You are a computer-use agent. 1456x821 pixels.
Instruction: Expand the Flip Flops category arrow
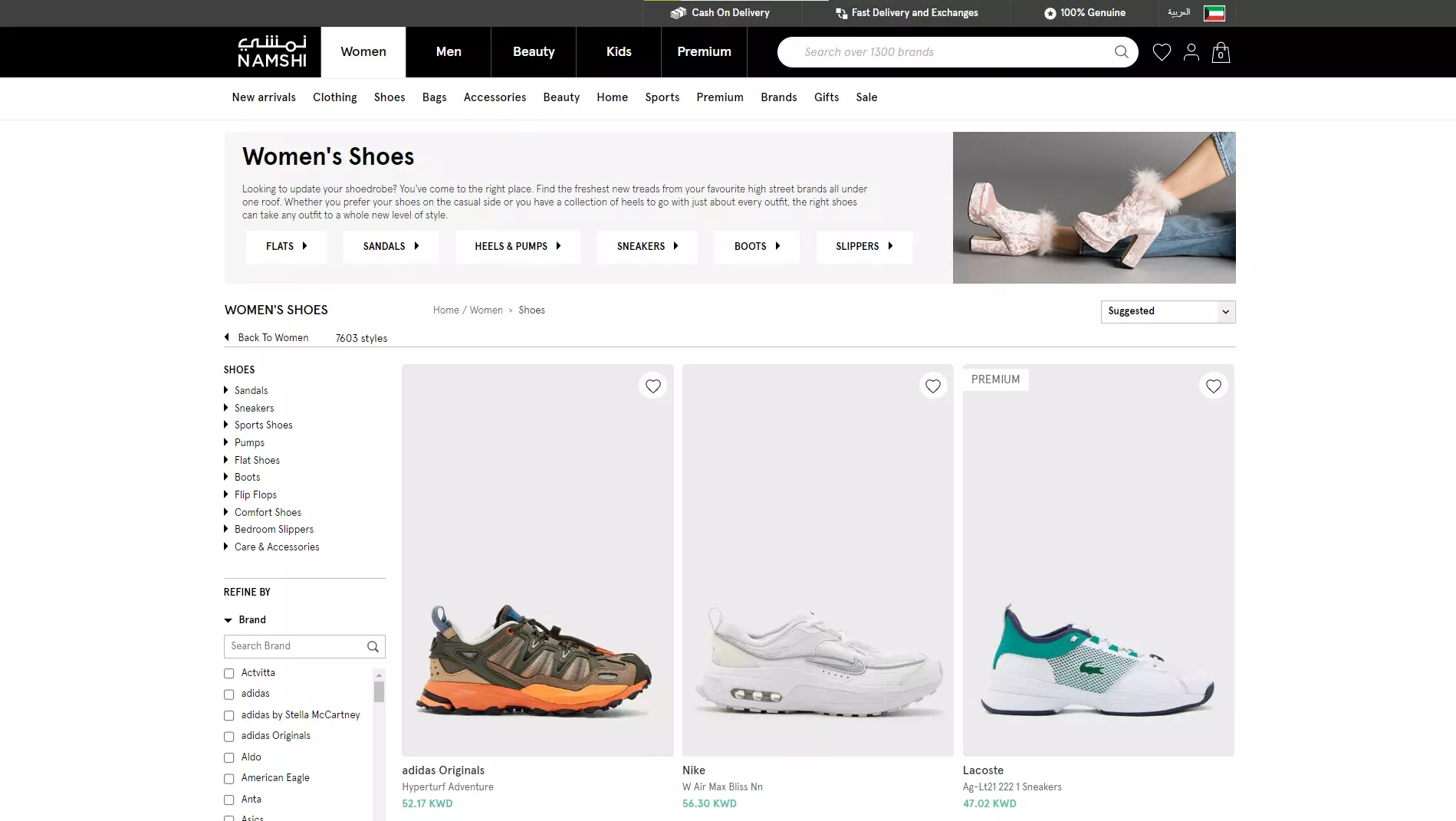[x=225, y=494]
